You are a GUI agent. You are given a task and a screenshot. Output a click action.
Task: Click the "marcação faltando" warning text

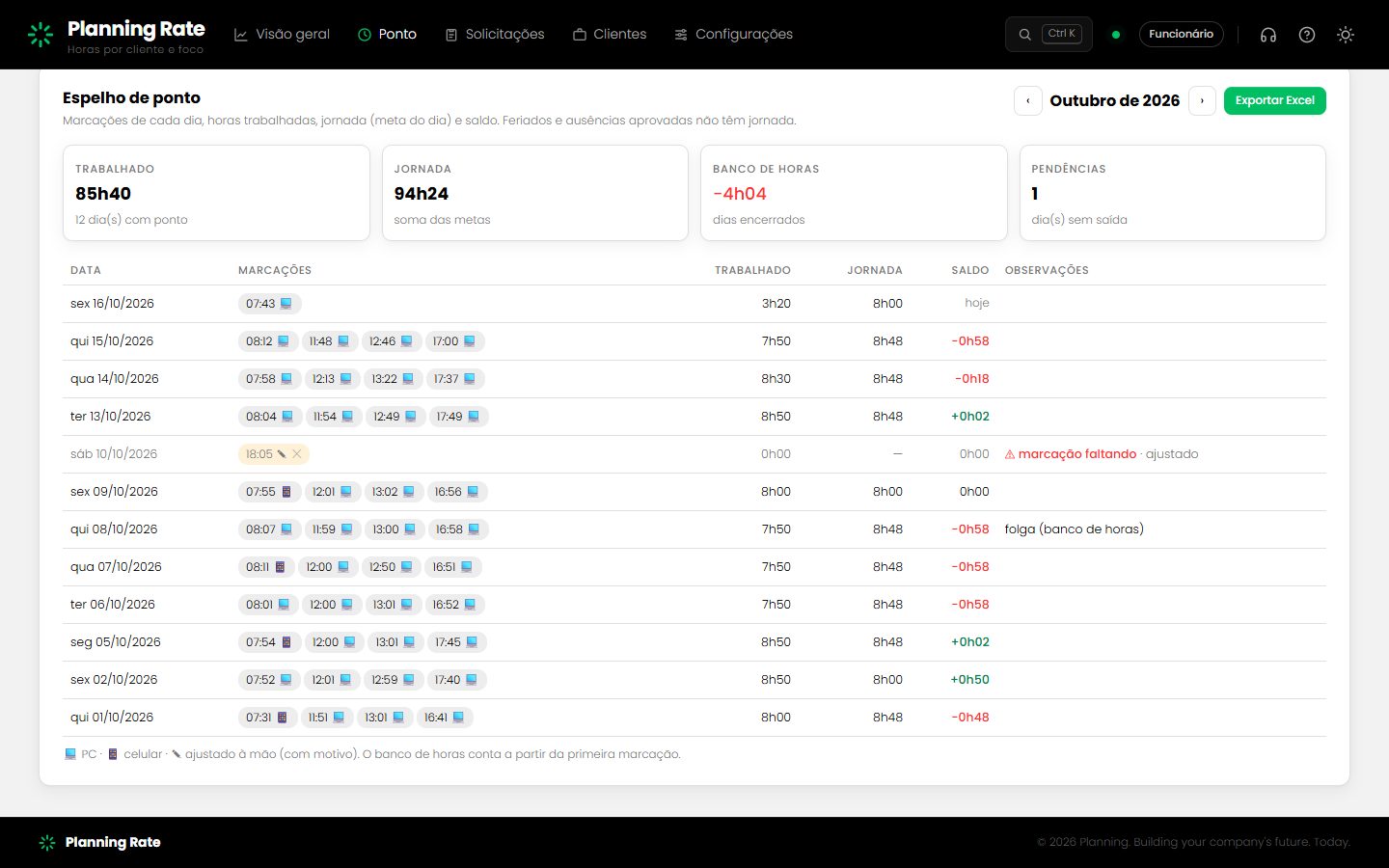pos(1077,454)
